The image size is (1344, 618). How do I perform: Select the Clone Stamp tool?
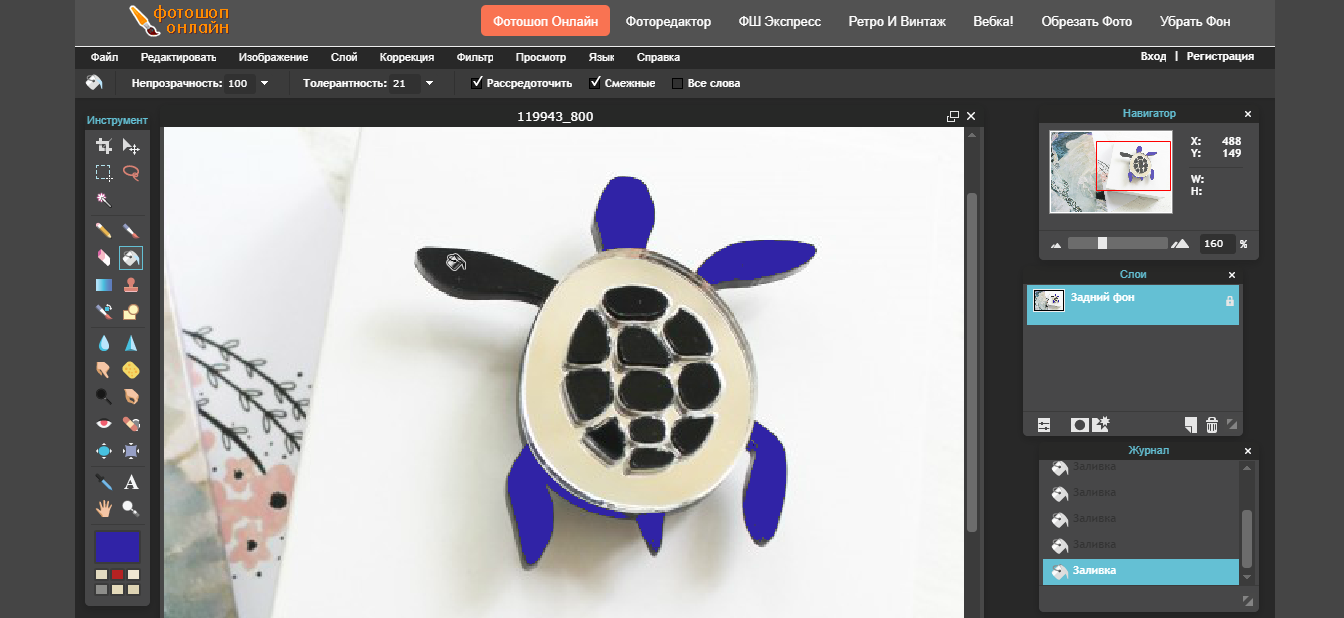[x=130, y=285]
